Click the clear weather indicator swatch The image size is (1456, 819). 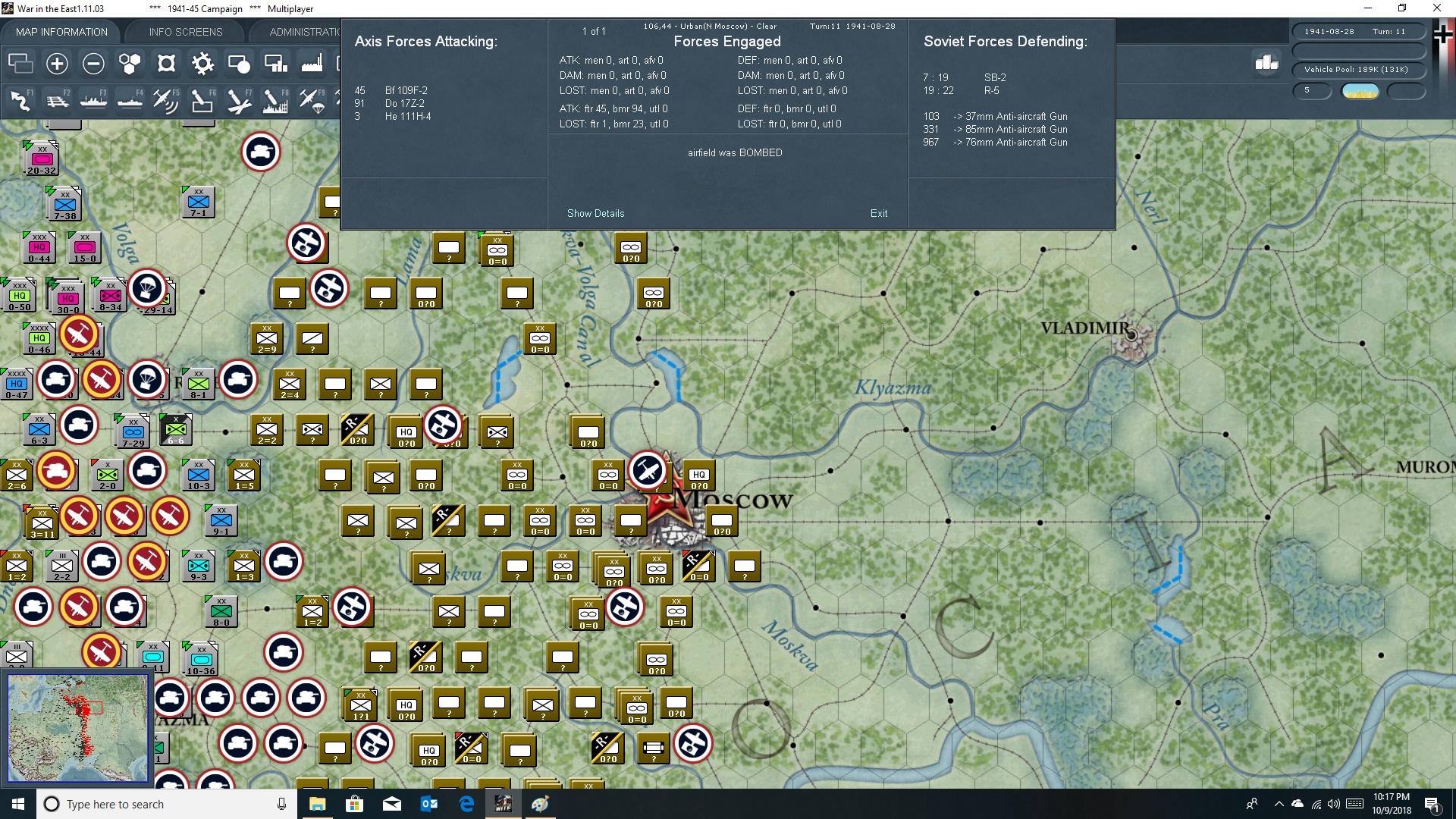coord(1360,91)
